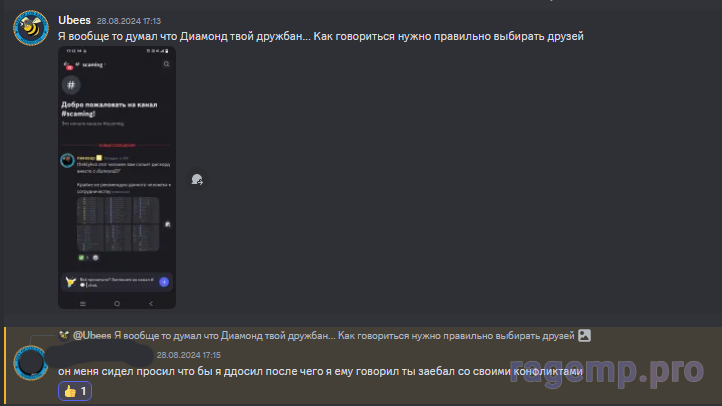The height and width of the screenshot is (406, 722).
Task: Click the back arrow in phone screenshot header
Action: pos(66,64)
